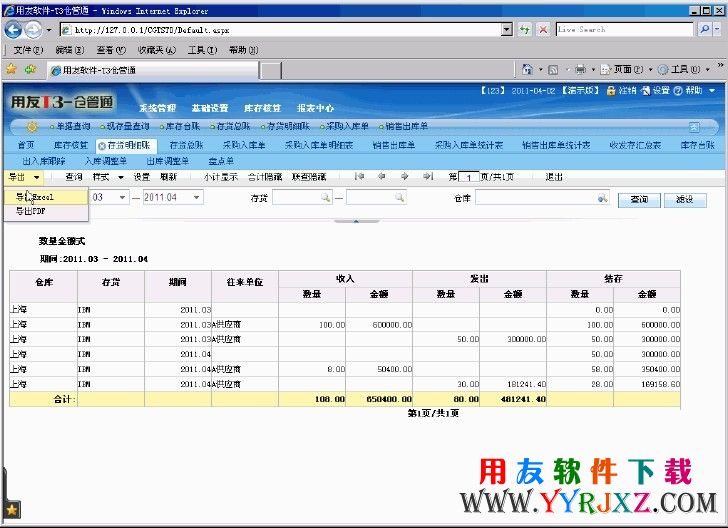Click the 600000.00 income amount cell
This screenshot has width=728, height=528.
(379, 325)
